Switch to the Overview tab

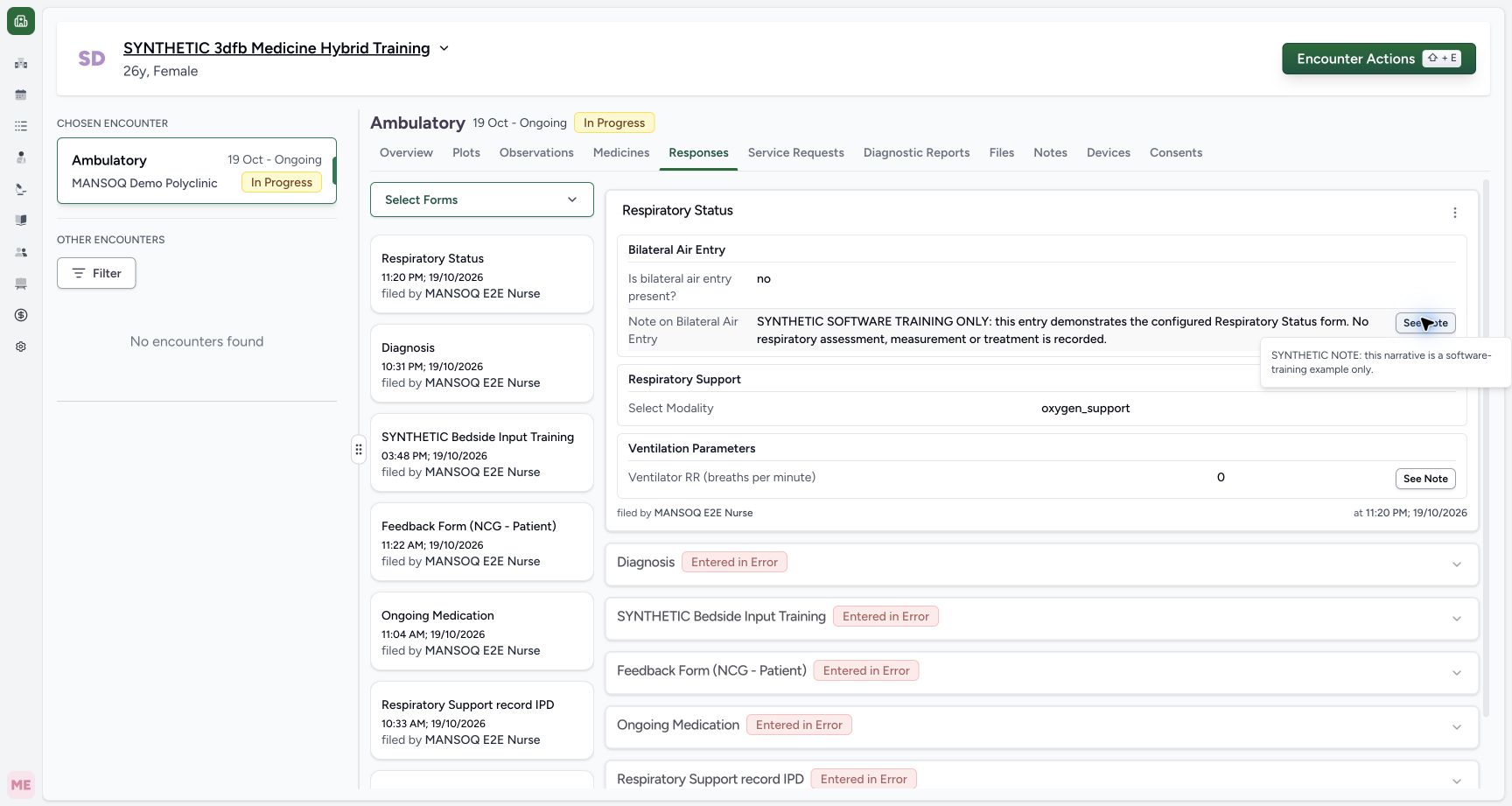pos(406,152)
